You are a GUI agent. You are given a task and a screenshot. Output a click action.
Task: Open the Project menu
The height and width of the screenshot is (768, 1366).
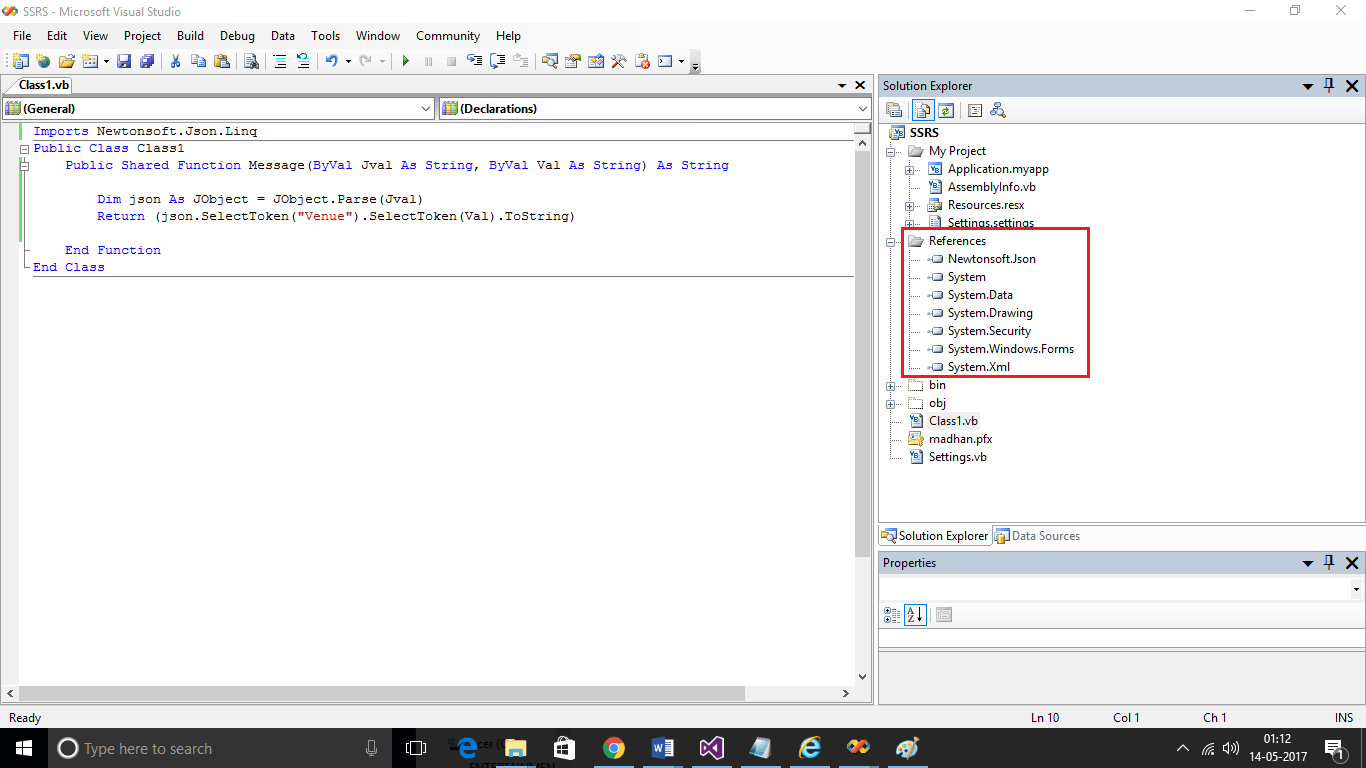point(142,35)
